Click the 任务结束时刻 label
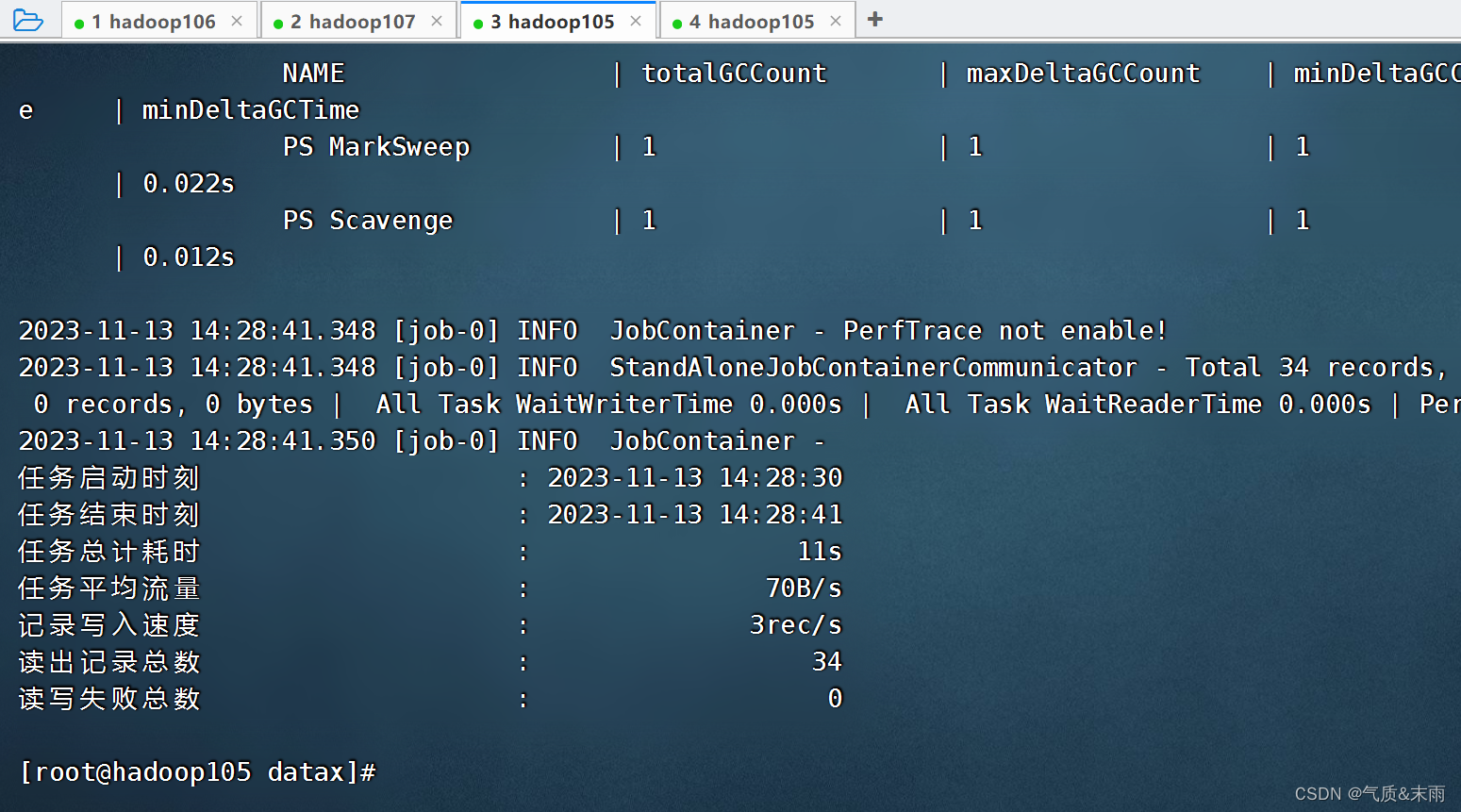This screenshot has height=812, width=1461. [x=109, y=515]
